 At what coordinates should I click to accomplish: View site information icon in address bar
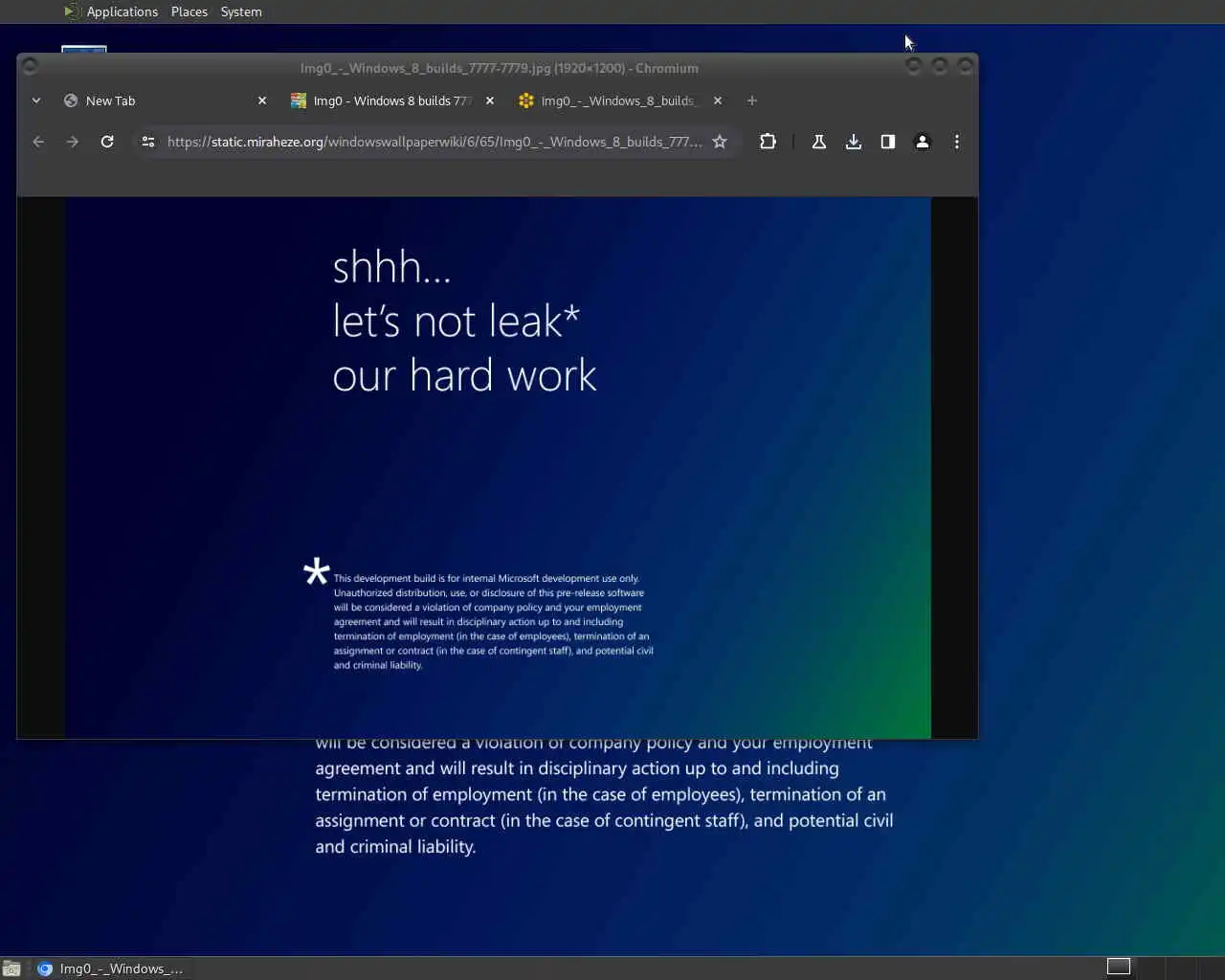pos(148,142)
